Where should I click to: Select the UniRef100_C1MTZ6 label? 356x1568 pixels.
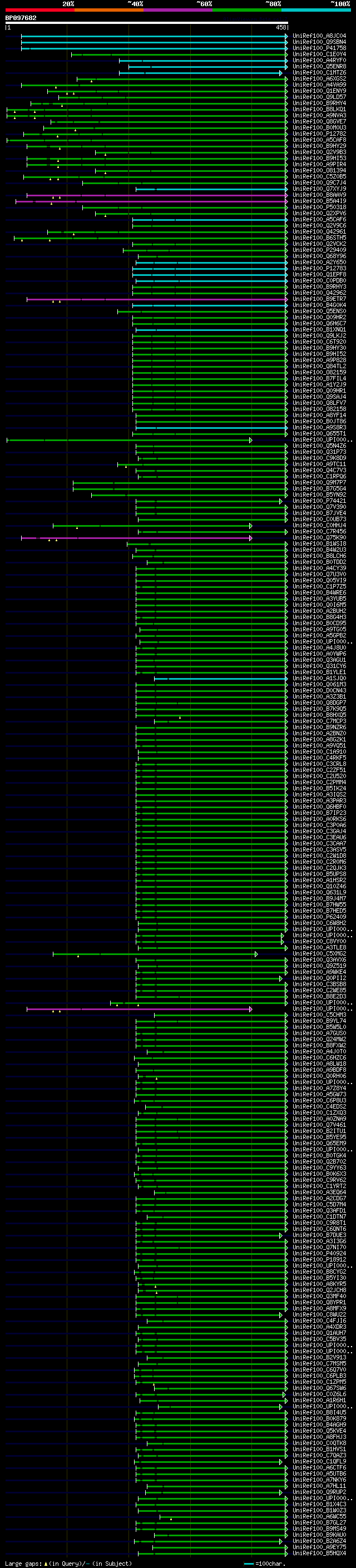(x=319, y=72)
